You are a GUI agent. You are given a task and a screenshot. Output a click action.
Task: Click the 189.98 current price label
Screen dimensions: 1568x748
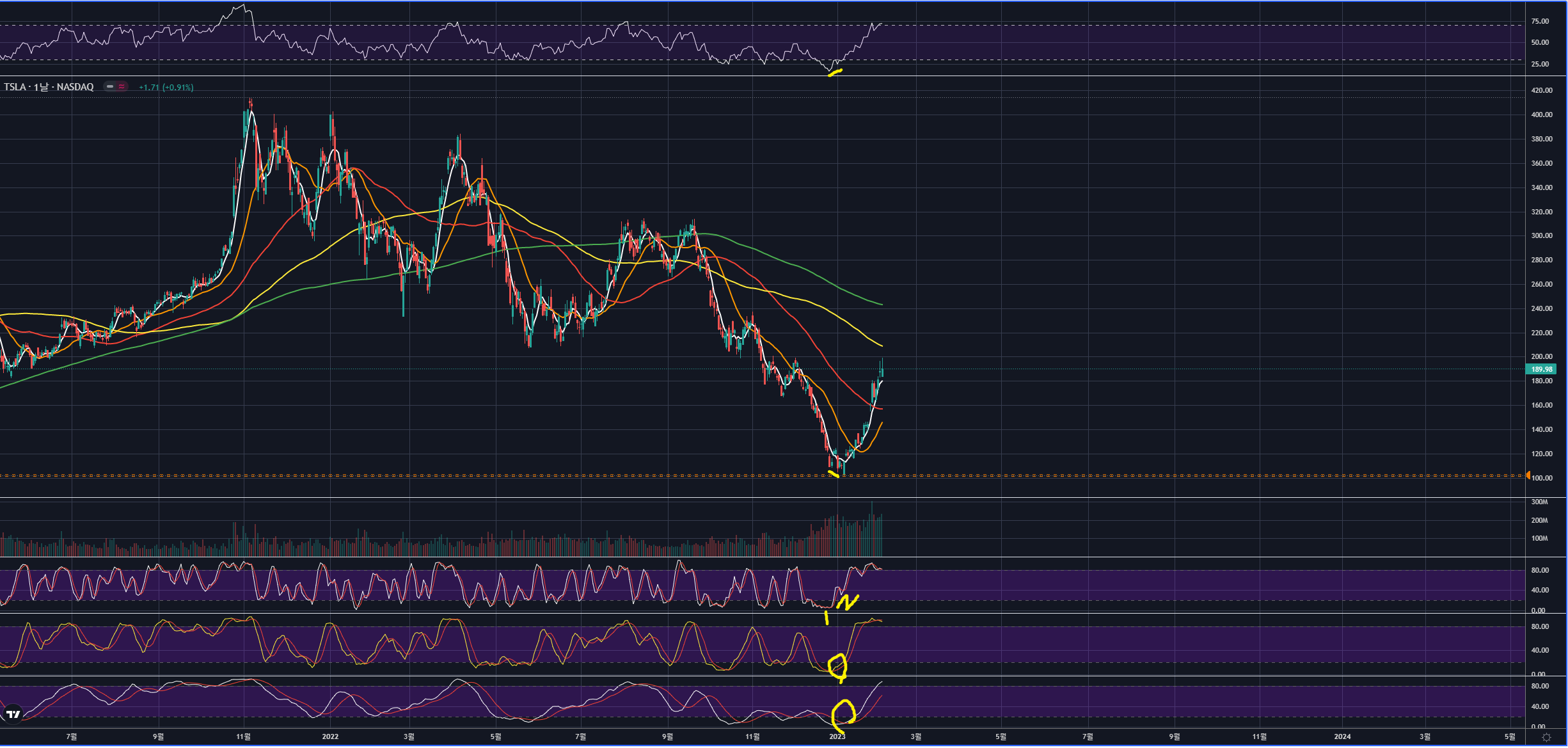(x=1541, y=369)
